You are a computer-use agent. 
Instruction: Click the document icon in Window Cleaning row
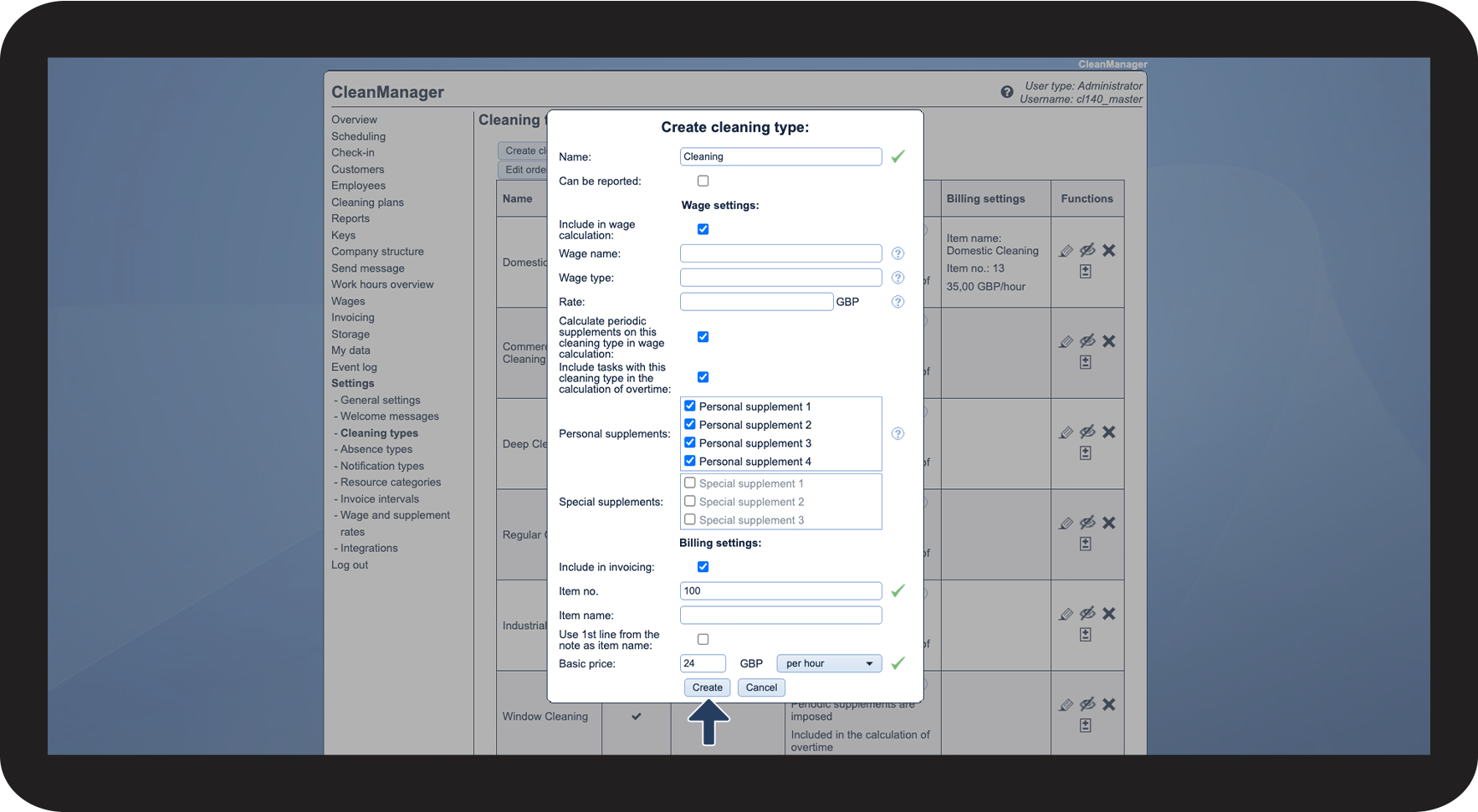pos(1085,726)
